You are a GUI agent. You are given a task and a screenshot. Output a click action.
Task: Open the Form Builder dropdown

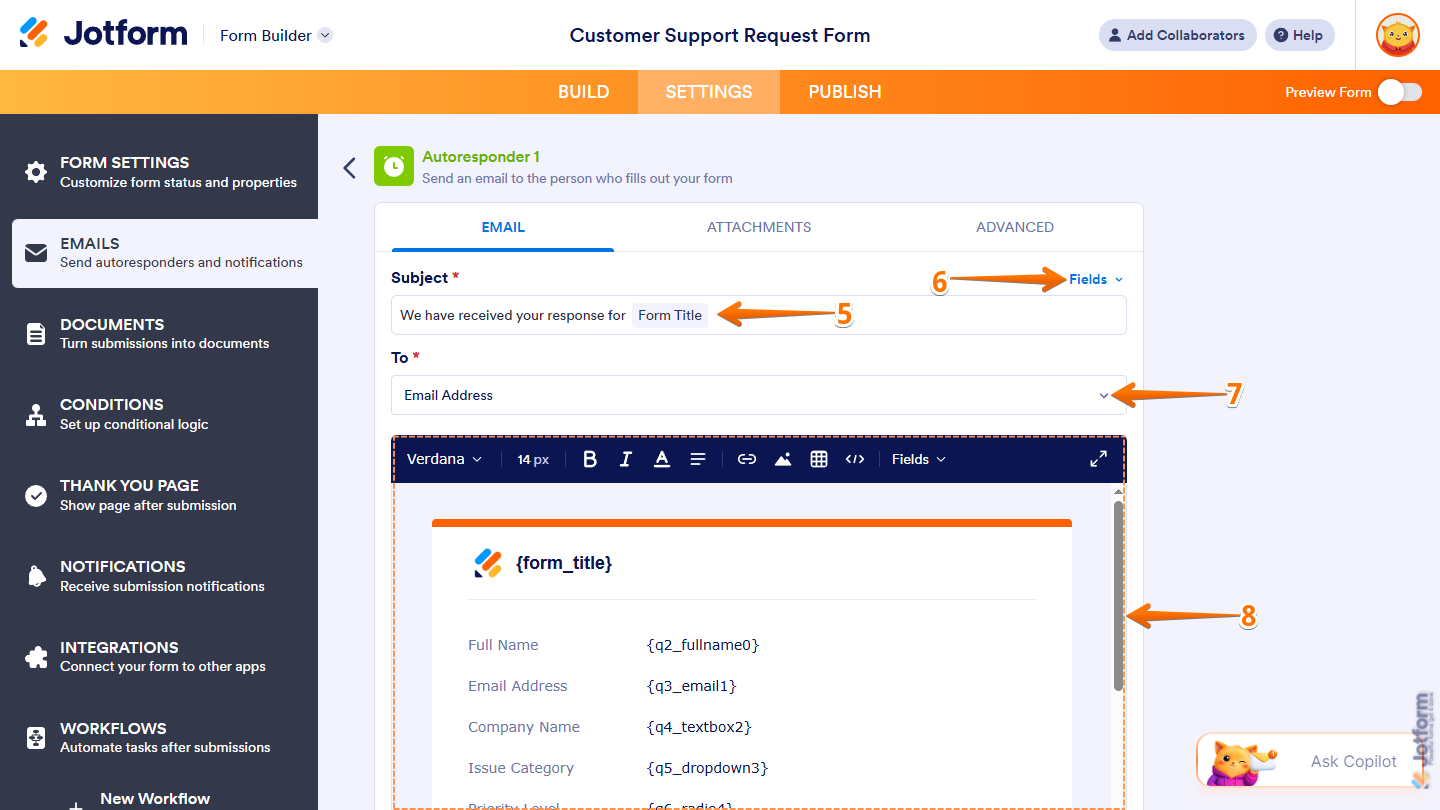pyautogui.click(x=276, y=35)
